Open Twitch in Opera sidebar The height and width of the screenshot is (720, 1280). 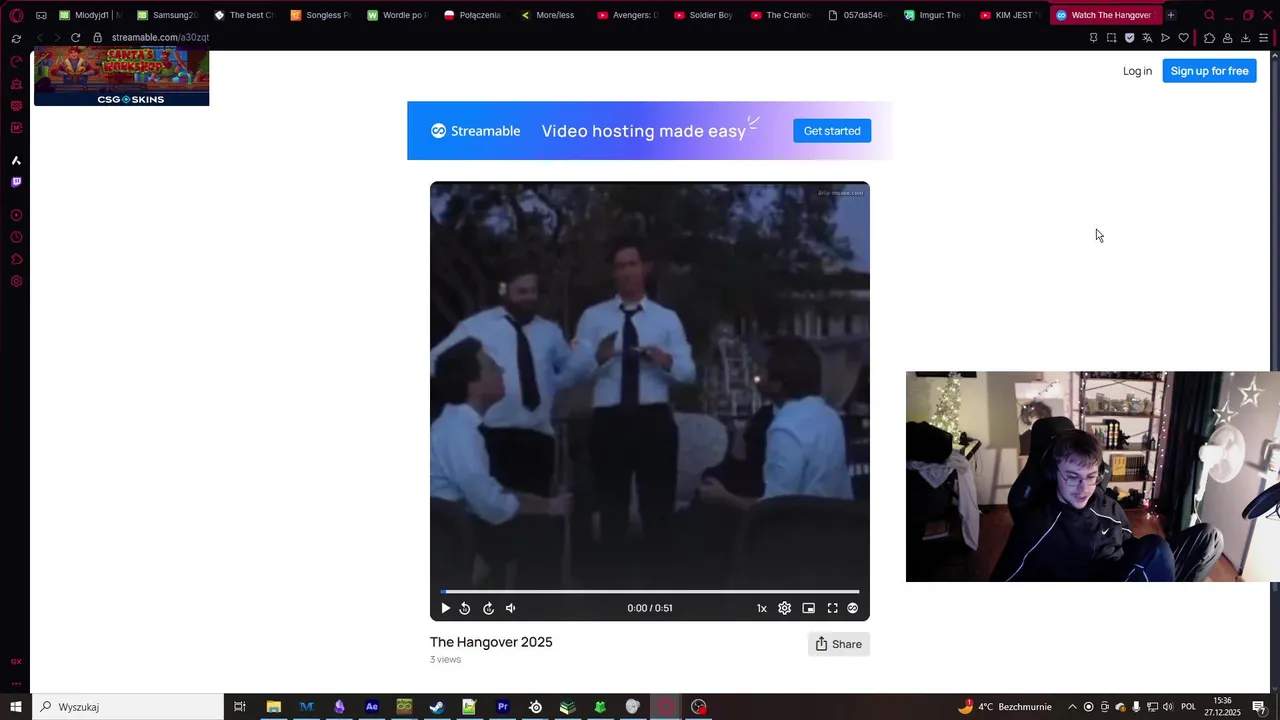pos(16,182)
